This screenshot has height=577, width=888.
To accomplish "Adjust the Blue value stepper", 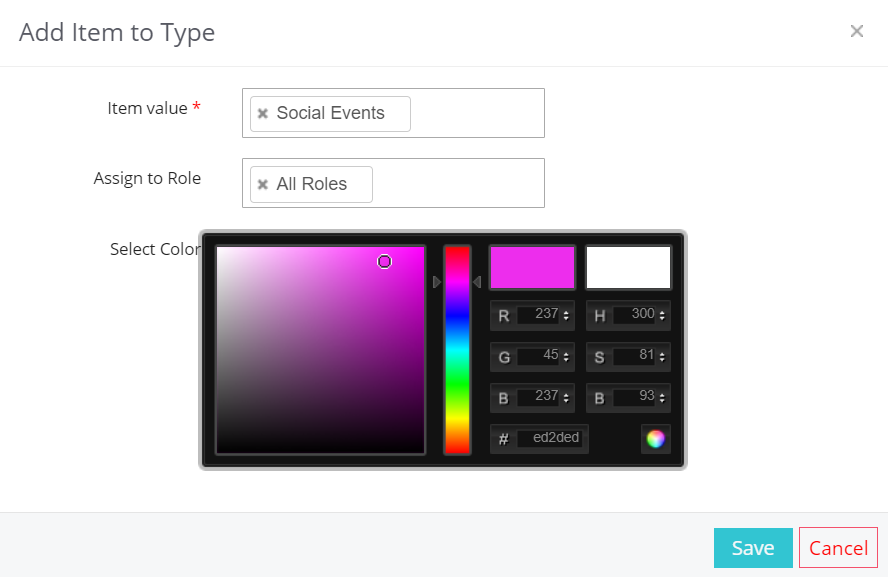I will point(566,399).
